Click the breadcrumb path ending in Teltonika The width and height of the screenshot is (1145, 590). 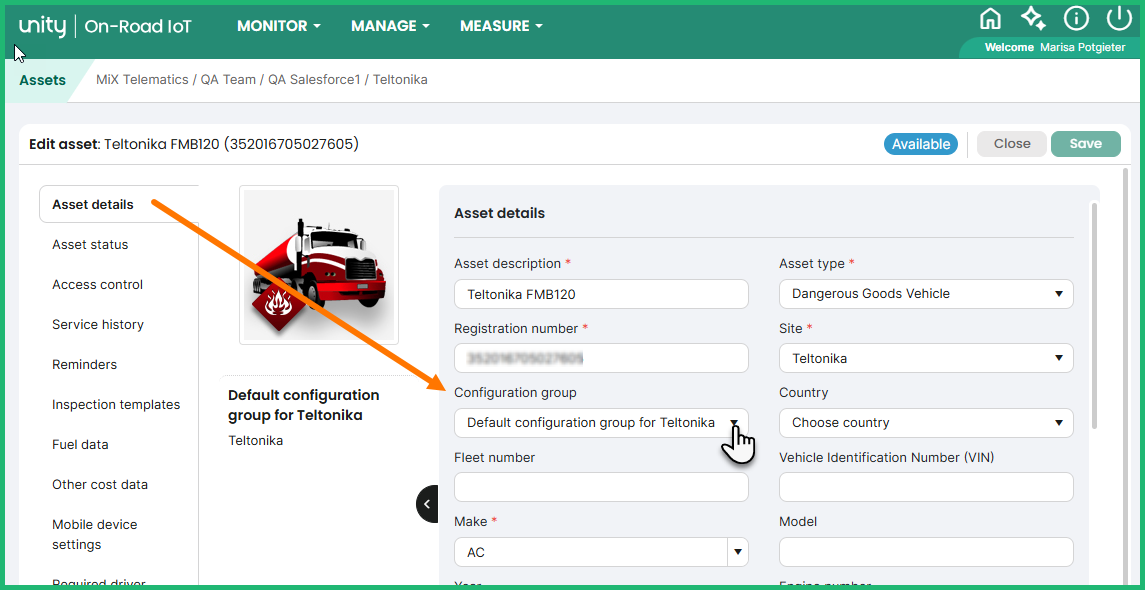pyautogui.click(x=261, y=80)
